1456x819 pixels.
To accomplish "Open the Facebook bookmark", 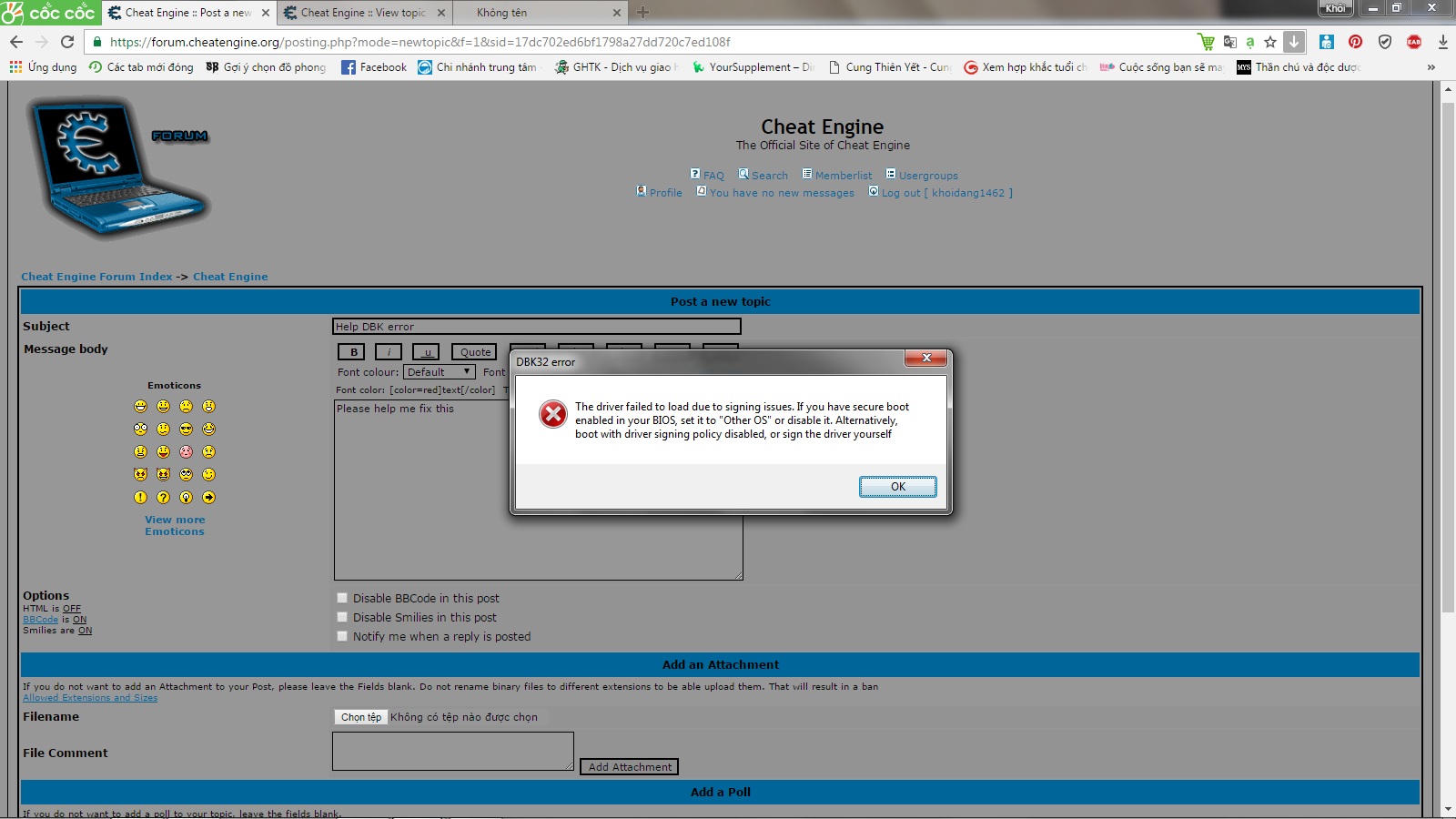I will coord(374,67).
